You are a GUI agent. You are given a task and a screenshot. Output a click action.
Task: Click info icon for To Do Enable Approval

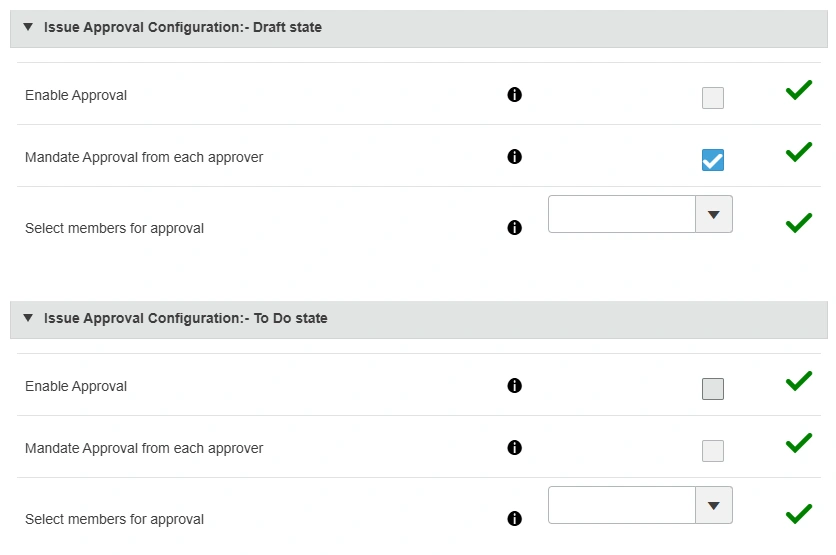click(515, 386)
